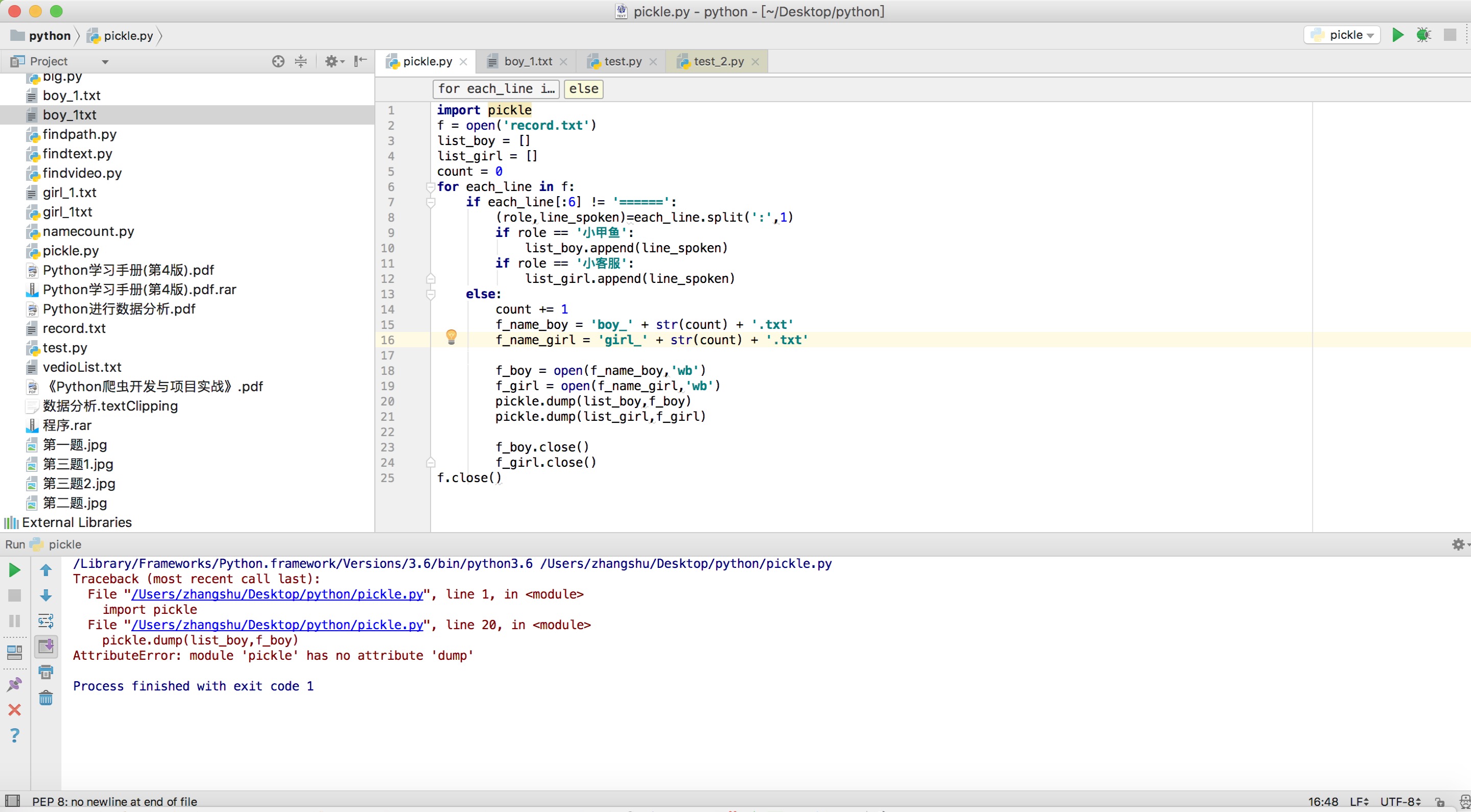Viewport: 1471px width, 812px height.
Task: Click the print icon in Run panel
Action: pyautogui.click(x=45, y=672)
